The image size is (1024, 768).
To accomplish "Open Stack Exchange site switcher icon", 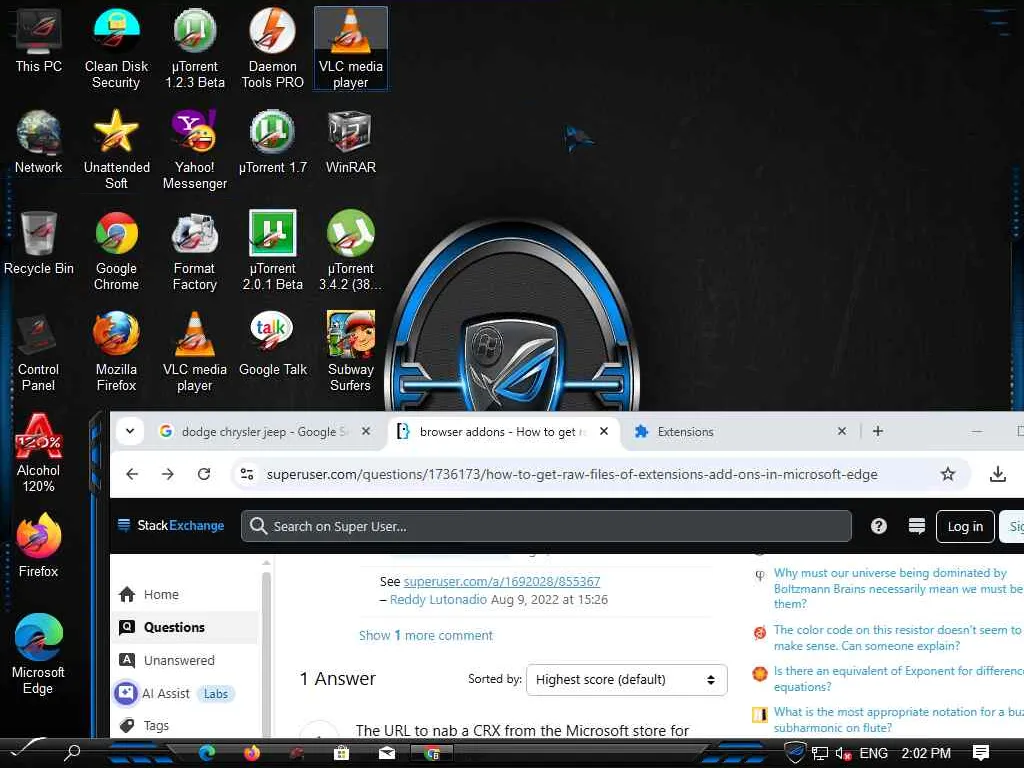I will [x=917, y=526].
